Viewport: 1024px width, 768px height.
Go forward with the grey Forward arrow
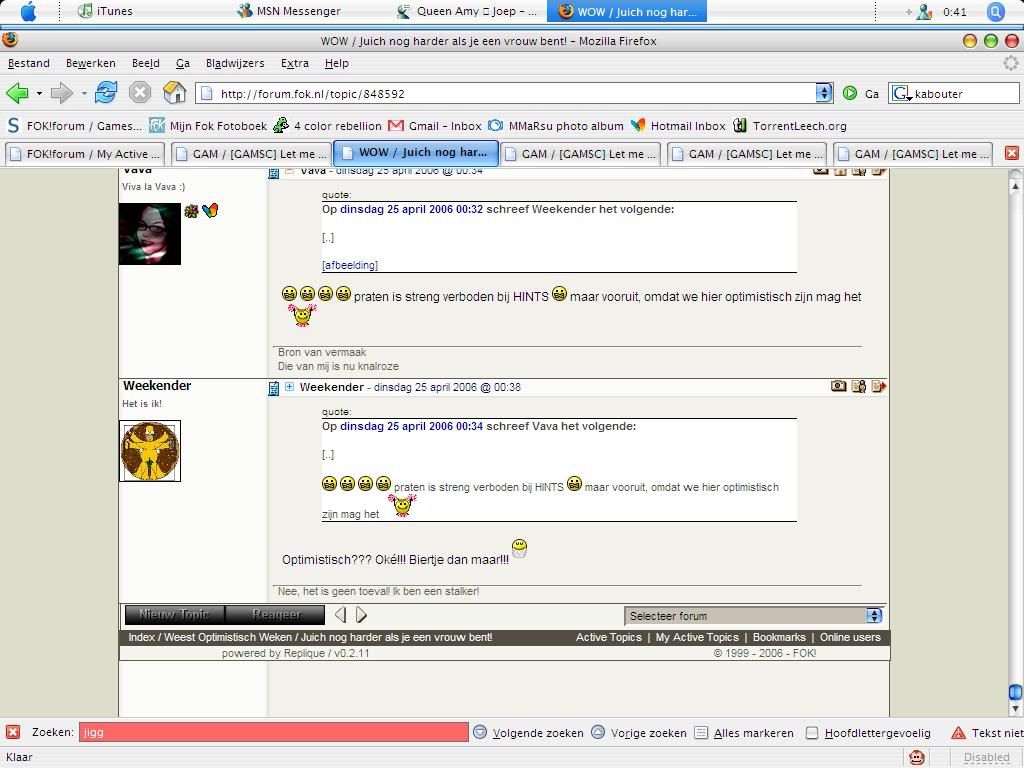(61, 93)
